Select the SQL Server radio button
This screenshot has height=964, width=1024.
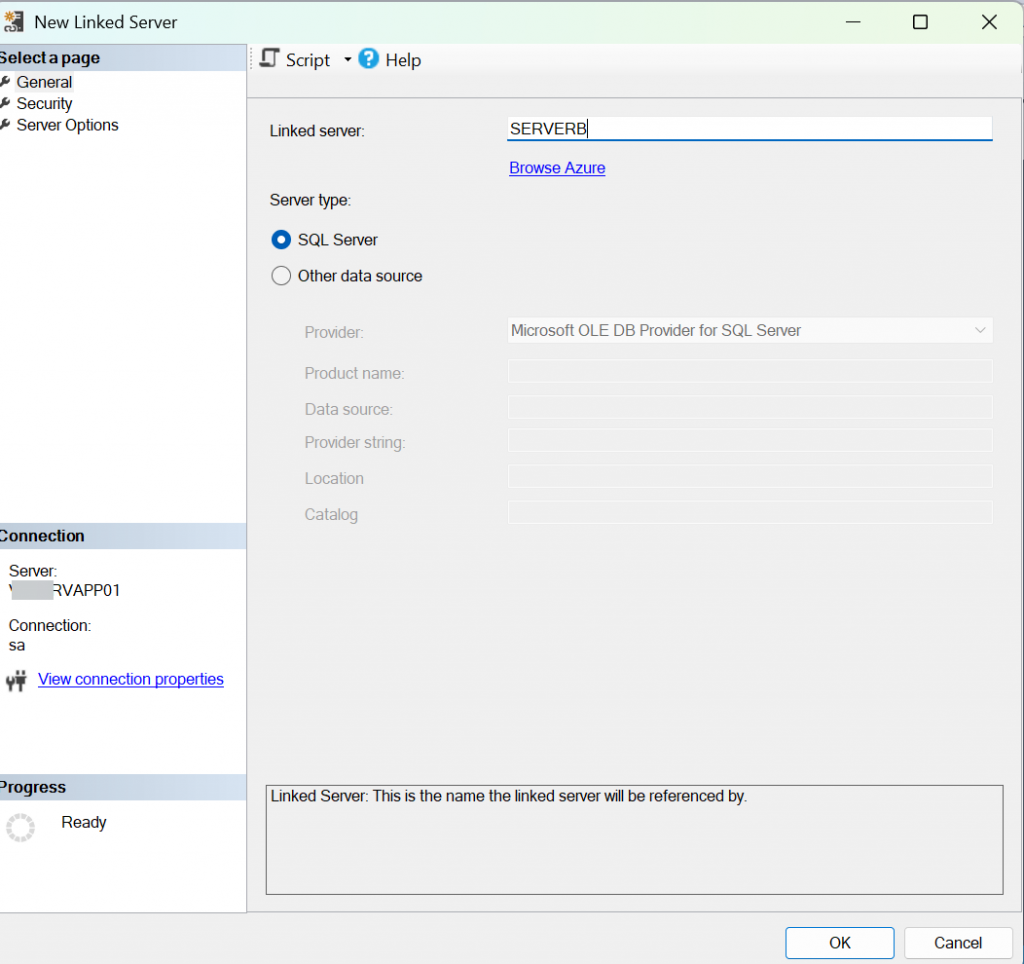tap(281, 240)
